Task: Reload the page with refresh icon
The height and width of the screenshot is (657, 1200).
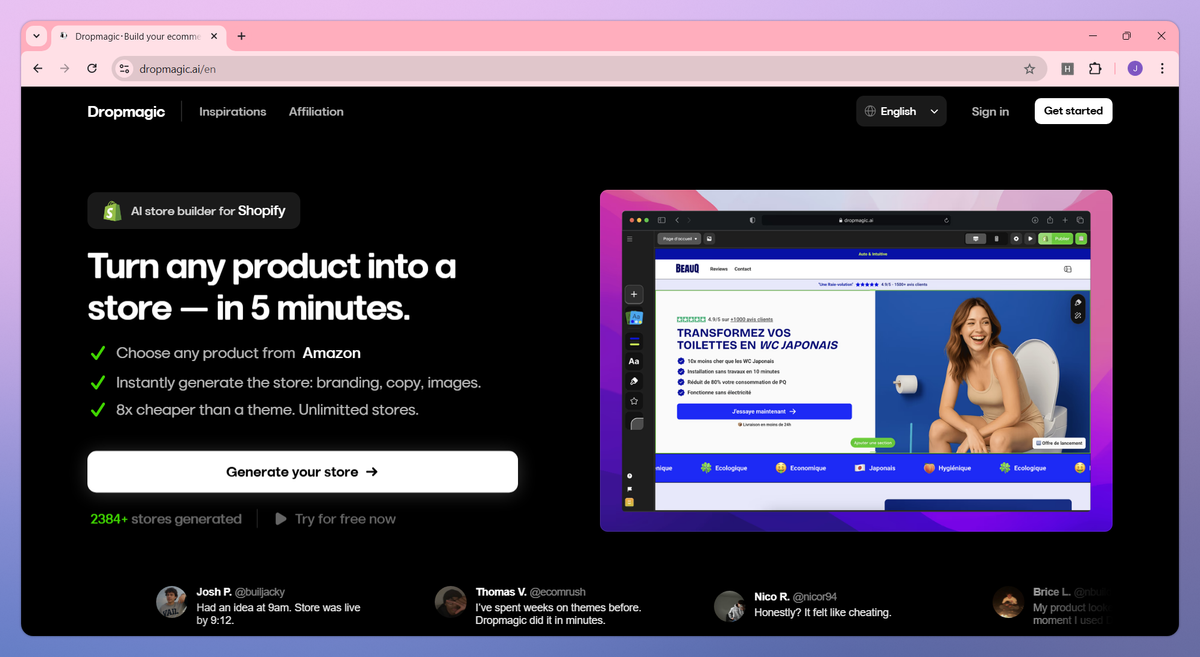Action: tap(92, 69)
